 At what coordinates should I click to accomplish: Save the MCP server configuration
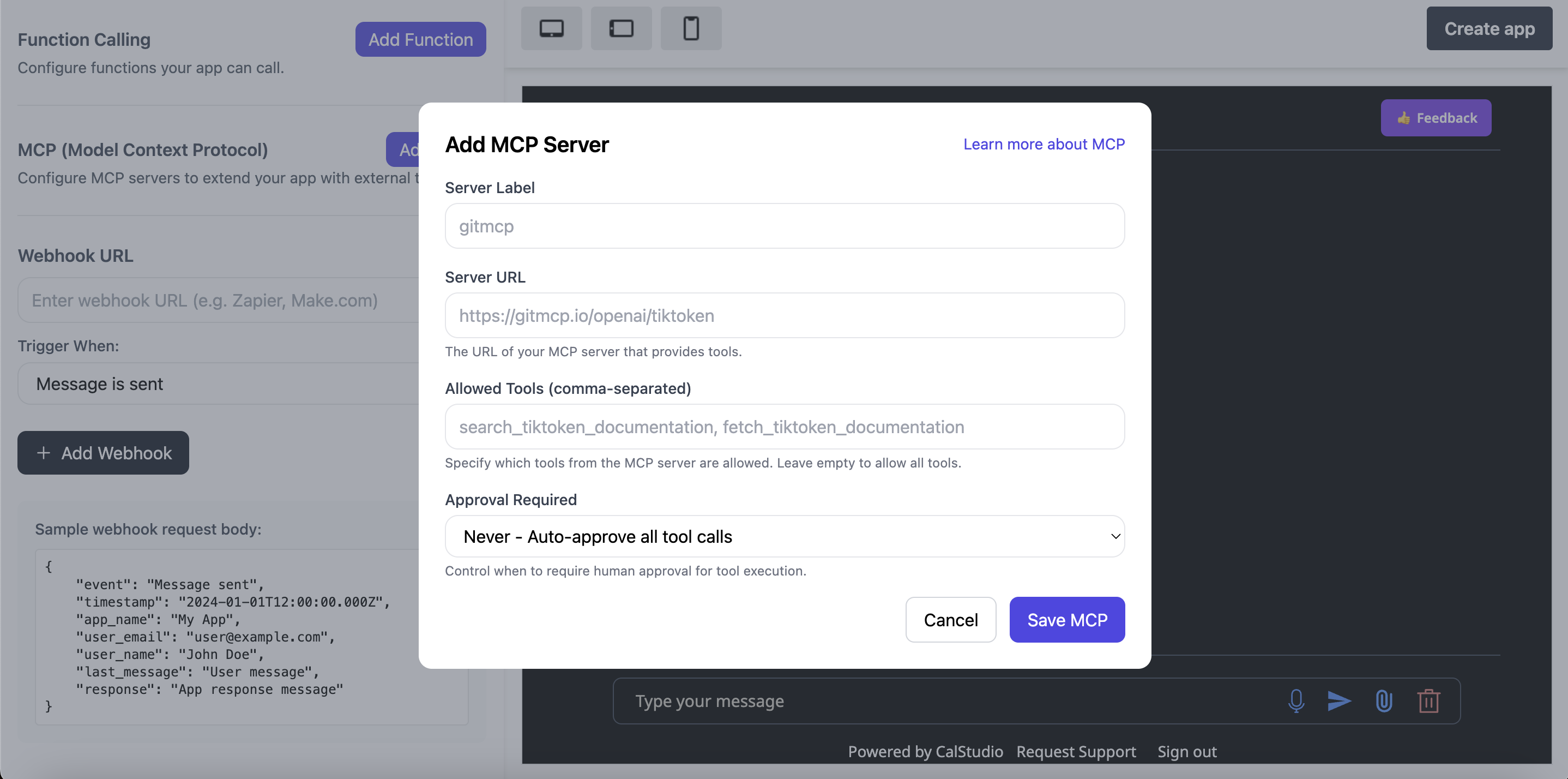1066,619
